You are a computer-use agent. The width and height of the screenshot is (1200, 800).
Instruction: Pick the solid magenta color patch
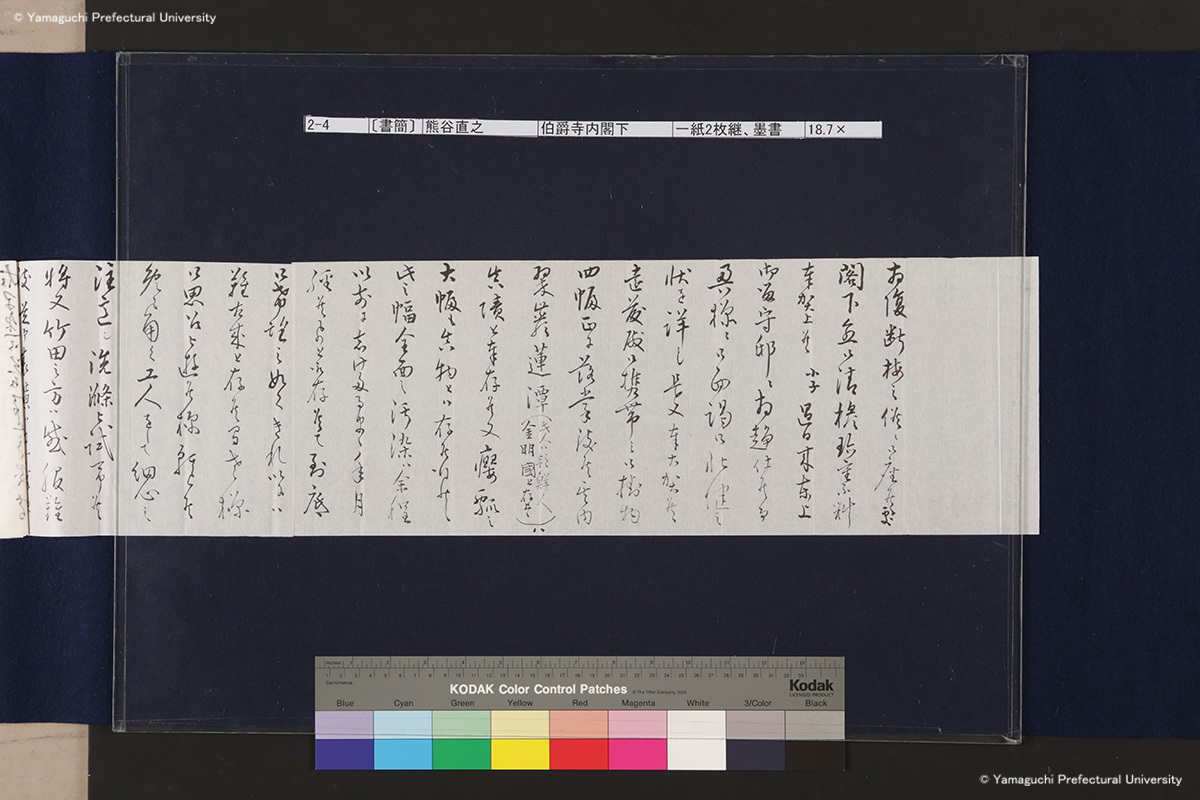pyautogui.click(x=637, y=754)
